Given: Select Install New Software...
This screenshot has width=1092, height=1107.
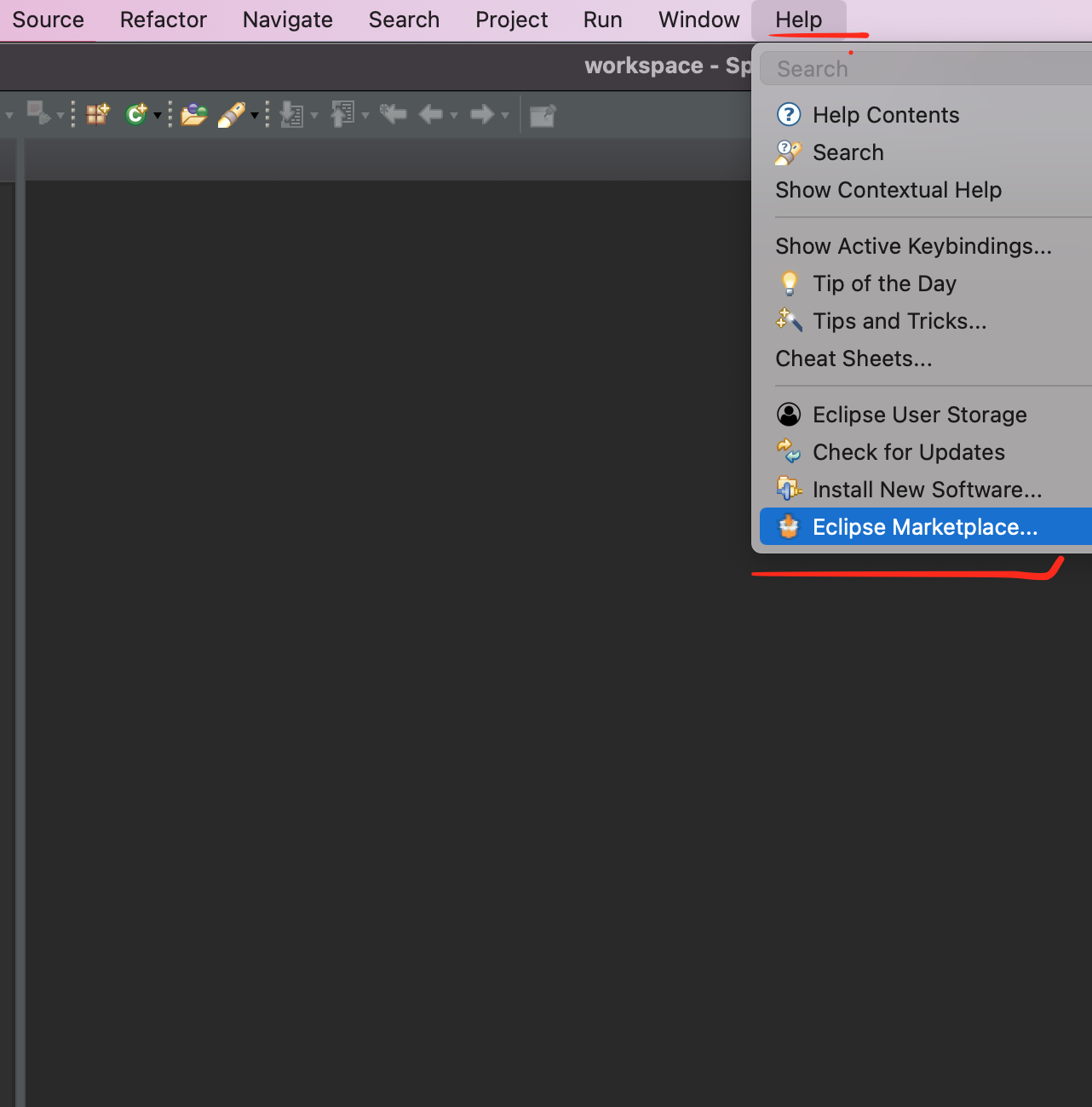Looking at the screenshot, I should pyautogui.click(x=926, y=490).
